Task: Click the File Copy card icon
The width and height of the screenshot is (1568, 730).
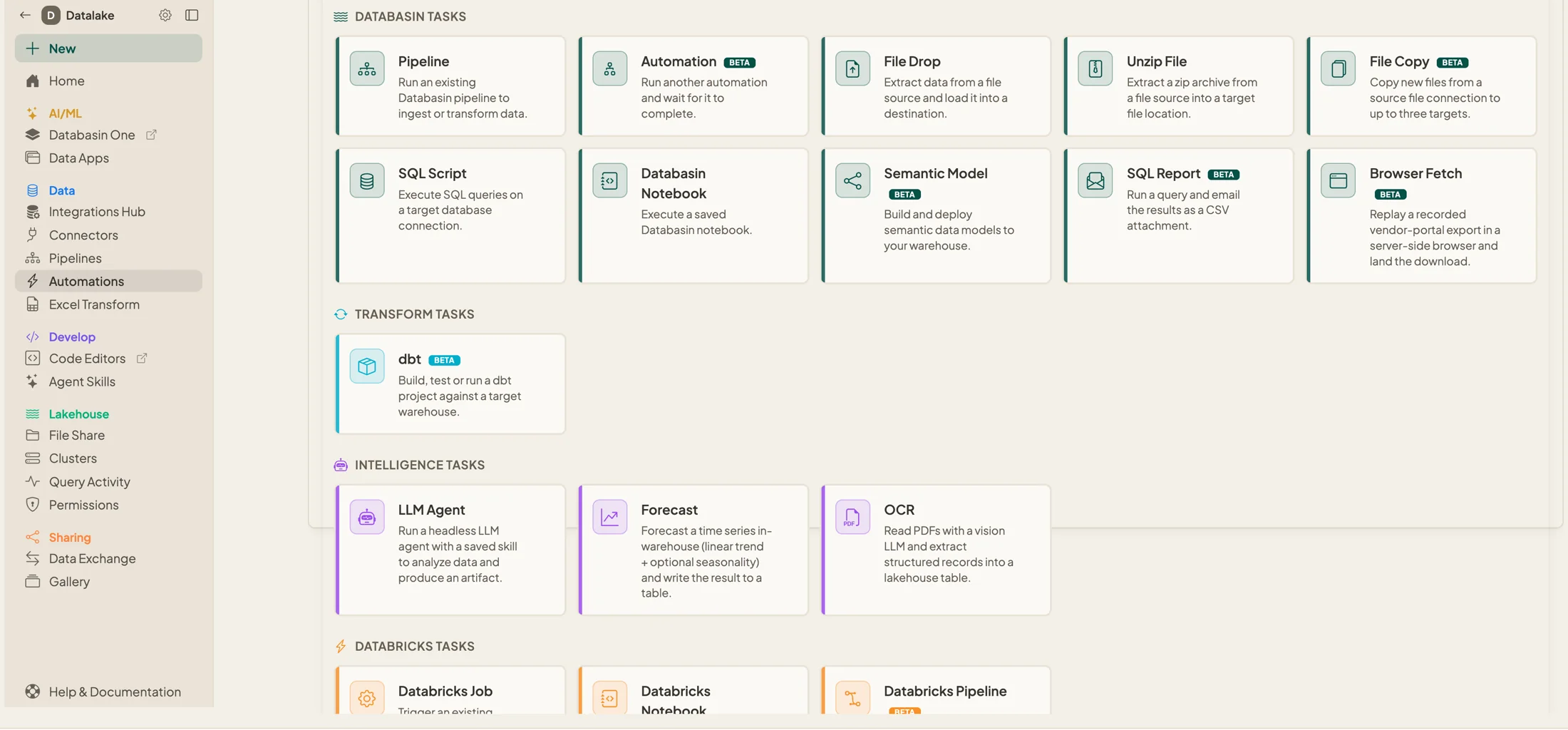Action: [x=1338, y=68]
